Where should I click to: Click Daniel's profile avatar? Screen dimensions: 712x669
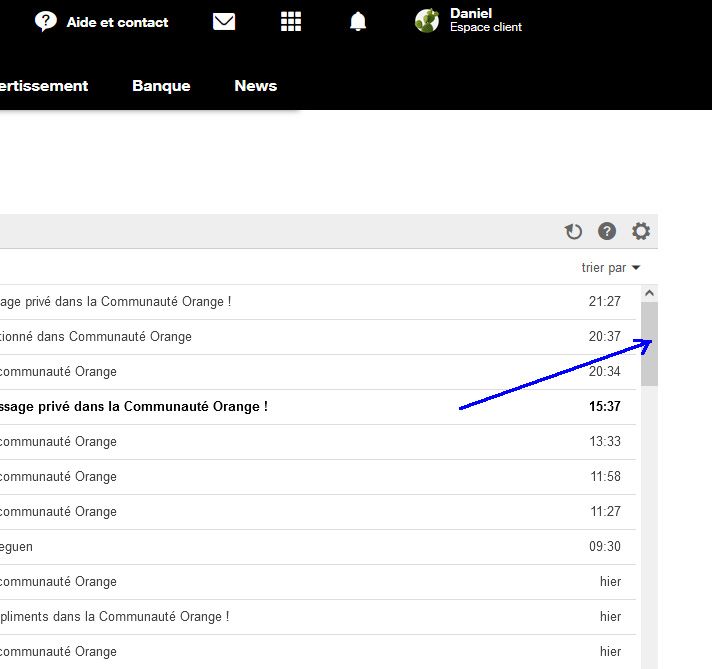427,21
